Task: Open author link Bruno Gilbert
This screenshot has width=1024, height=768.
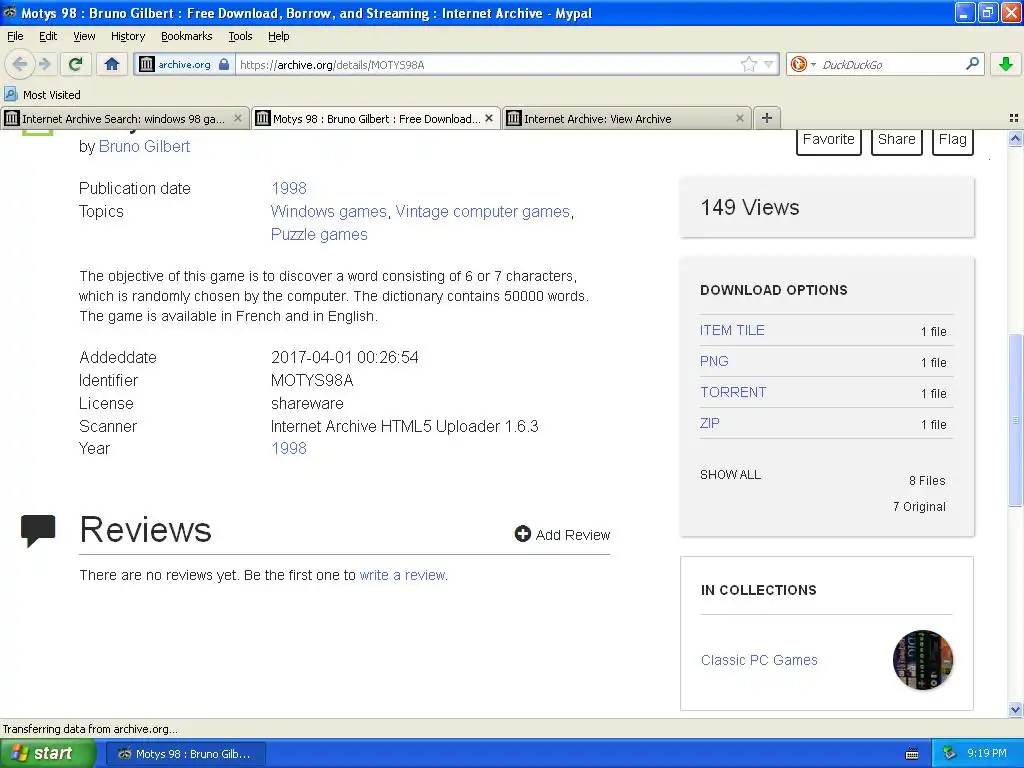Action: (144, 146)
